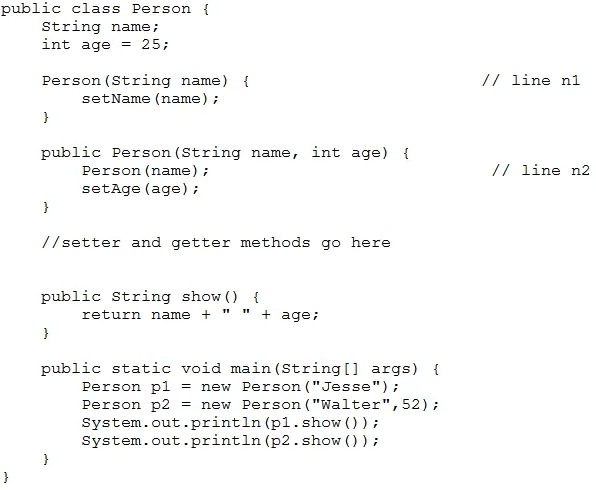Click the line creating p1 with "Jesse"
This screenshot has width=596, height=490.
pyautogui.click(x=240, y=387)
